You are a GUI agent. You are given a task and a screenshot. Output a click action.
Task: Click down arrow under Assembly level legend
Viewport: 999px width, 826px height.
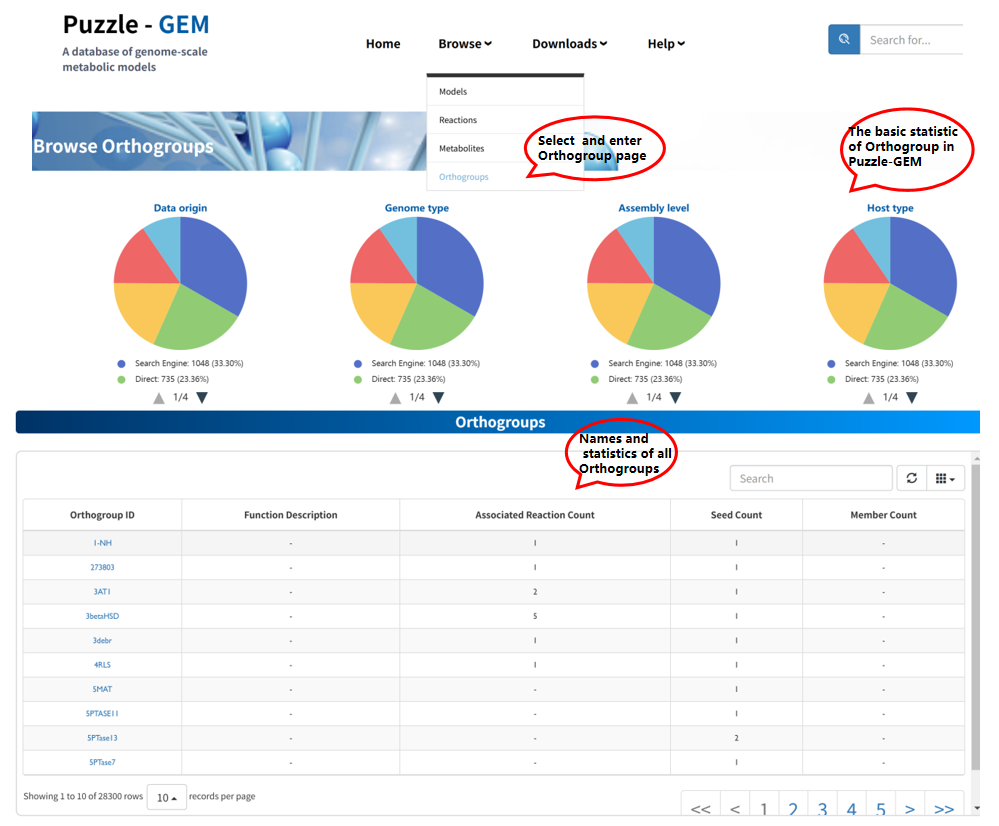point(675,398)
